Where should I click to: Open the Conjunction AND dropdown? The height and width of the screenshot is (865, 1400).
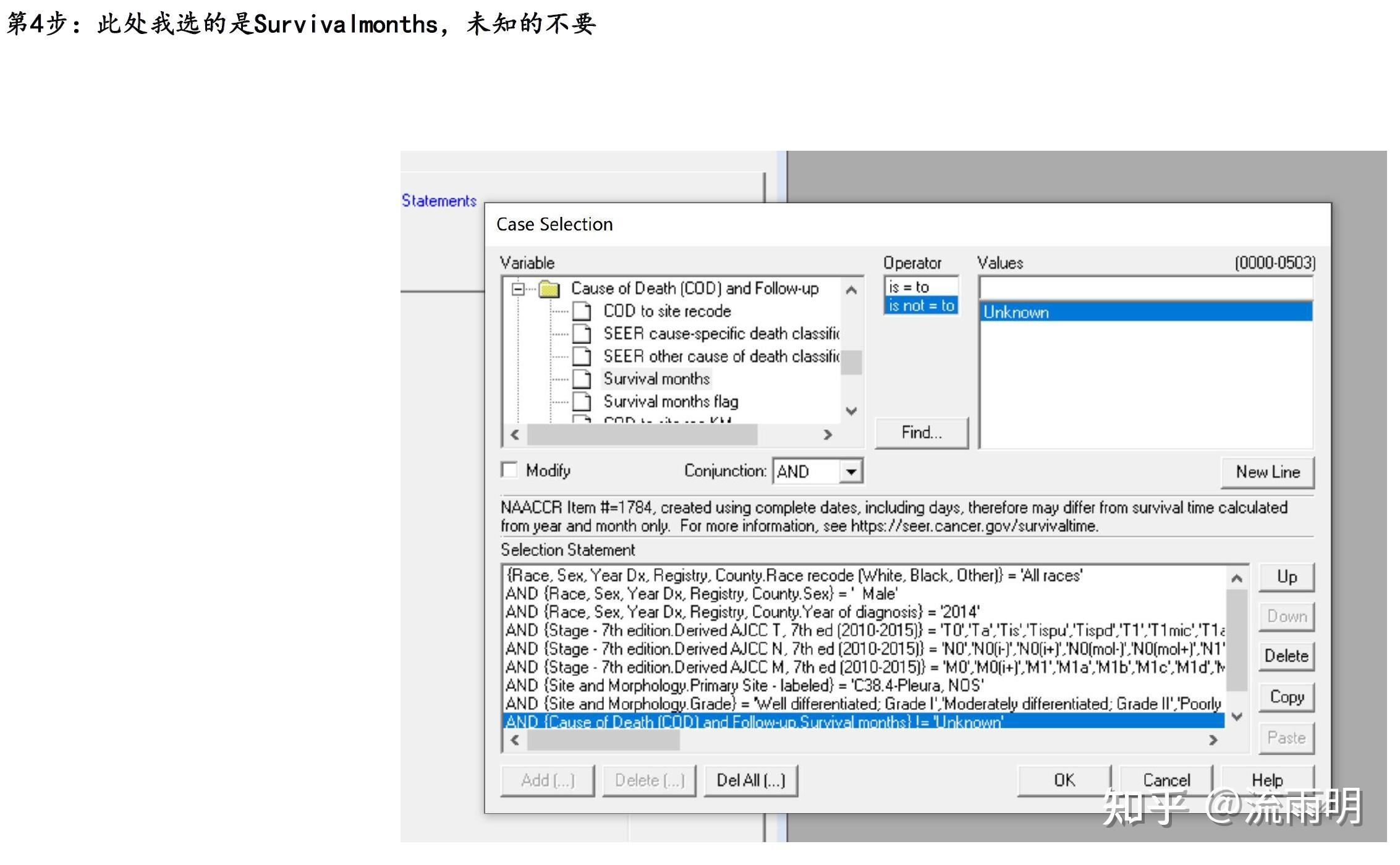pos(851,472)
